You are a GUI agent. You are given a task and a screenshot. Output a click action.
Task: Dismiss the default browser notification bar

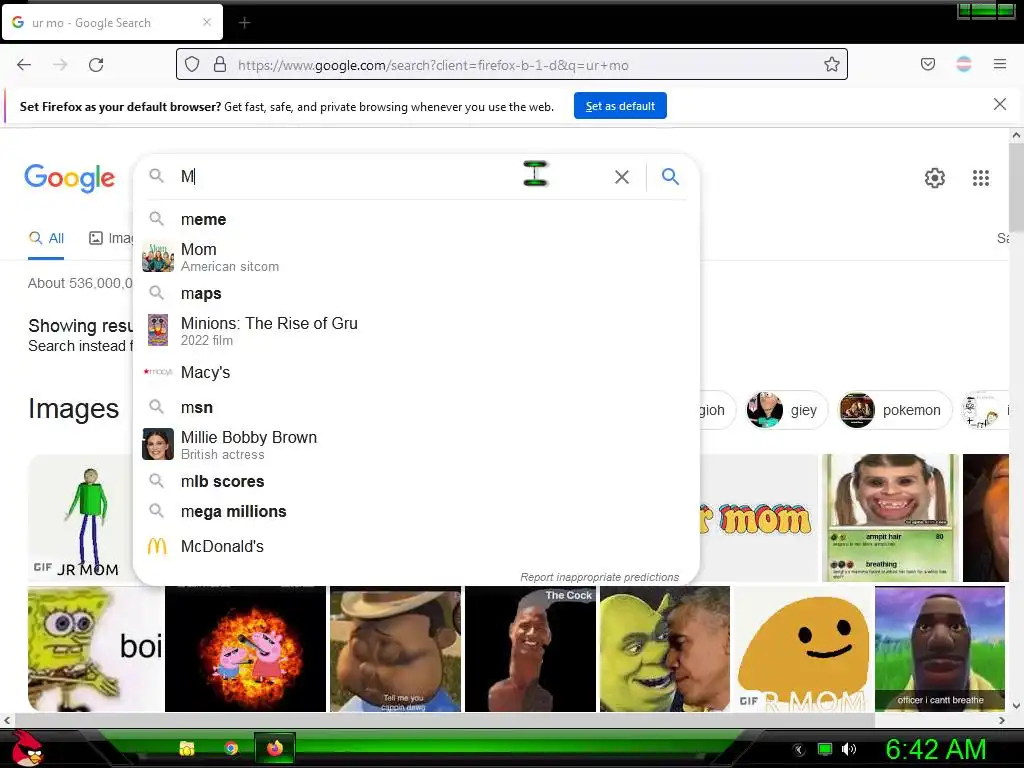1000,104
